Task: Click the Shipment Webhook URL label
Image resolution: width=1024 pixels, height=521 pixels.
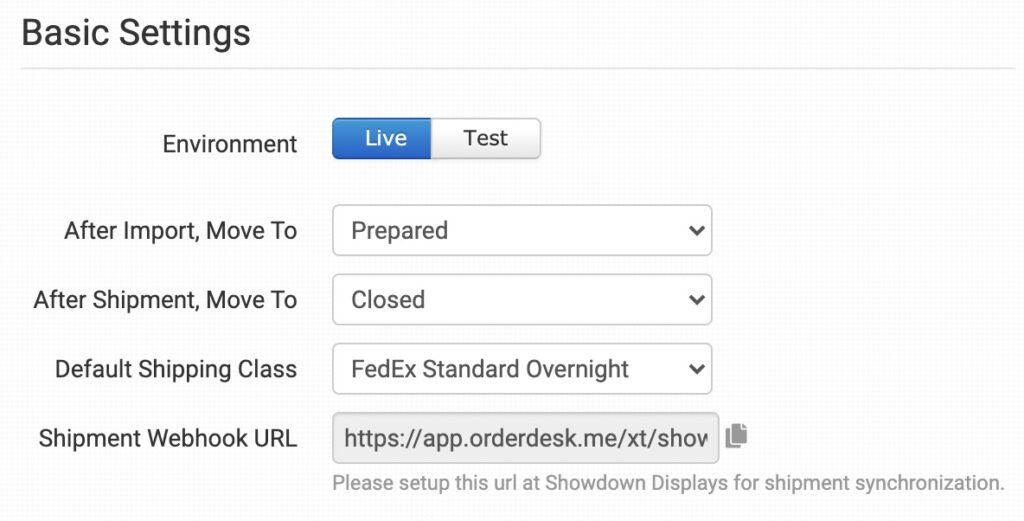Action: [168, 438]
